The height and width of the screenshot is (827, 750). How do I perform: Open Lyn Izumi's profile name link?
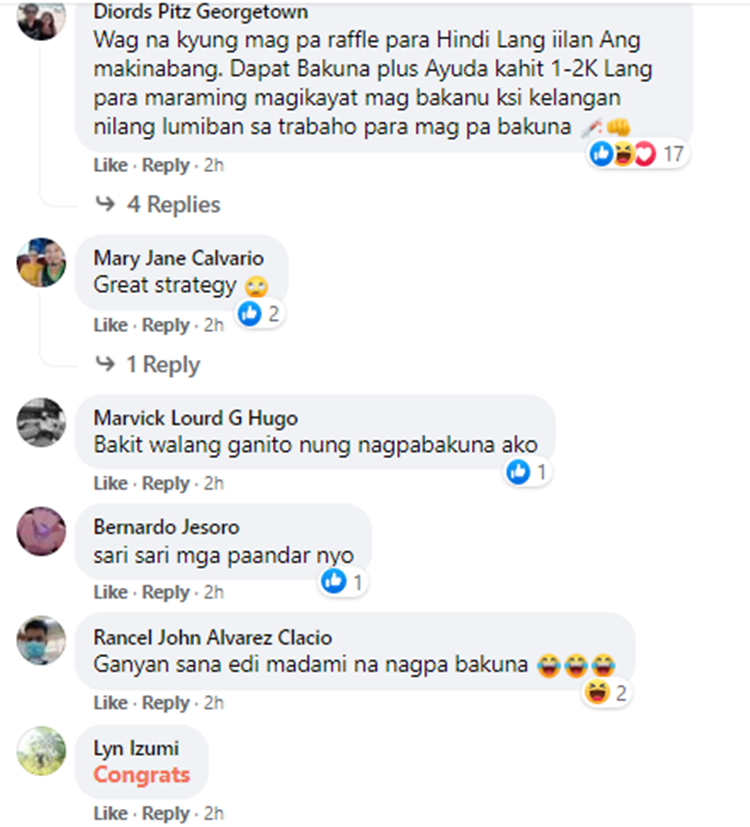(136, 748)
